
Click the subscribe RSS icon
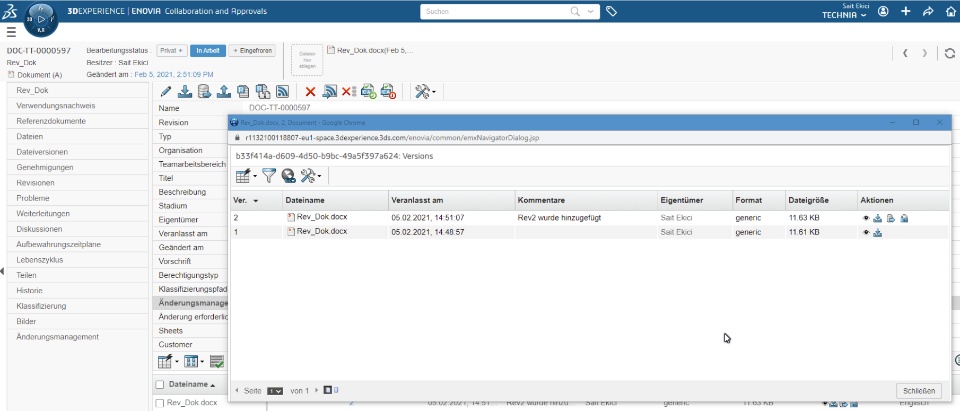click(x=283, y=92)
